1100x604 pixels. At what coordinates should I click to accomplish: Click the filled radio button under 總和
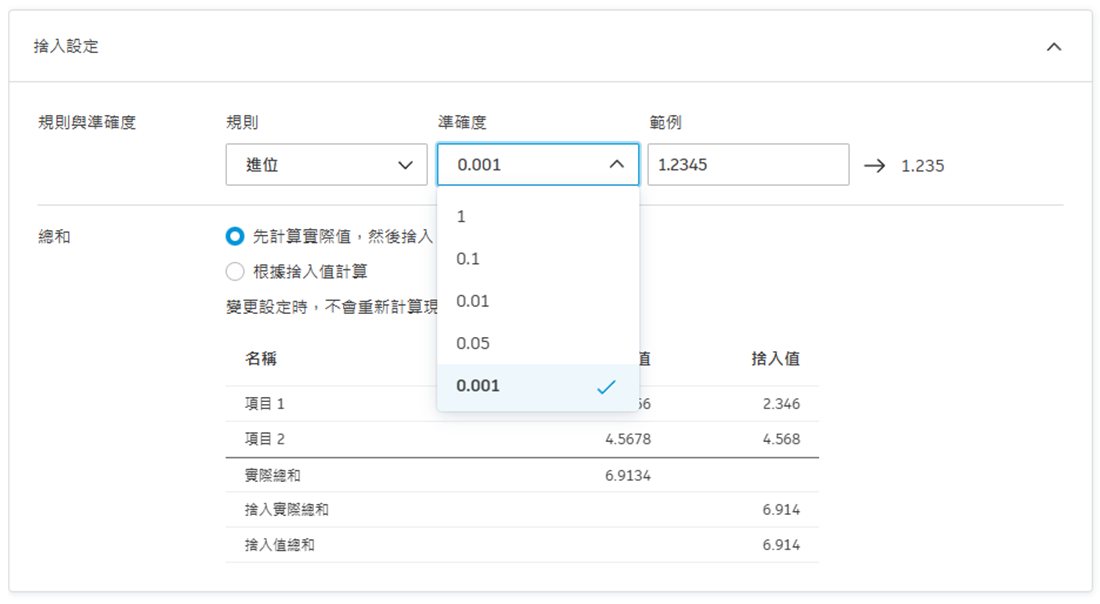pyautogui.click(x=237, y=237)
